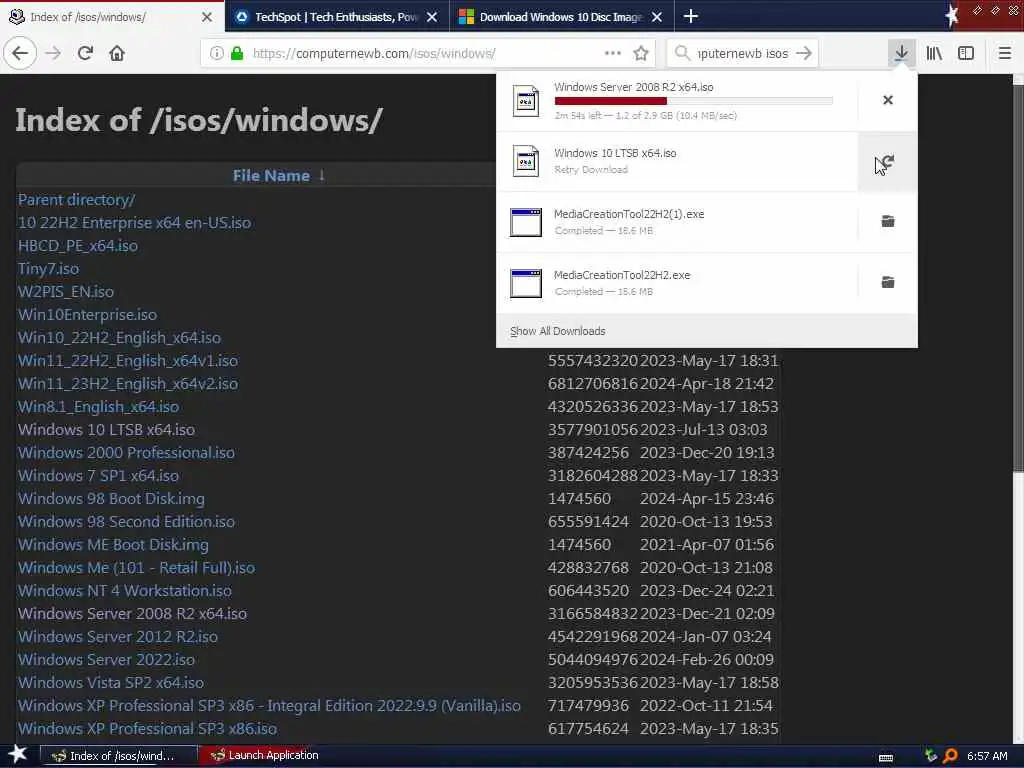Viewport: 1024px width, 768px height.
Task: Open XP Professional SP3 x86 Integral Edition (Vanilla).iso
Action: pos(269,705)
